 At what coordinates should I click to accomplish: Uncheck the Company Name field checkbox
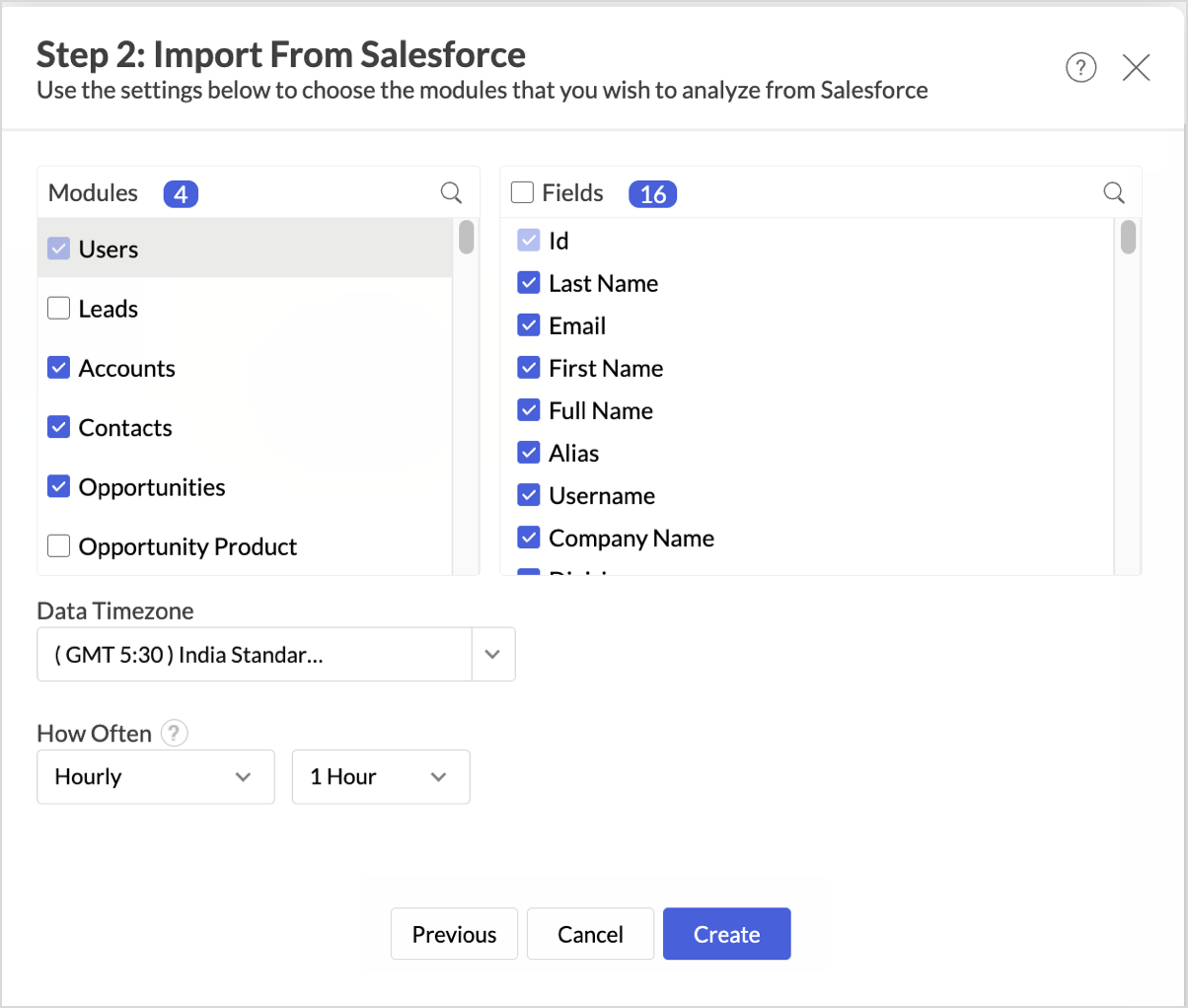(x=529, y=538)
